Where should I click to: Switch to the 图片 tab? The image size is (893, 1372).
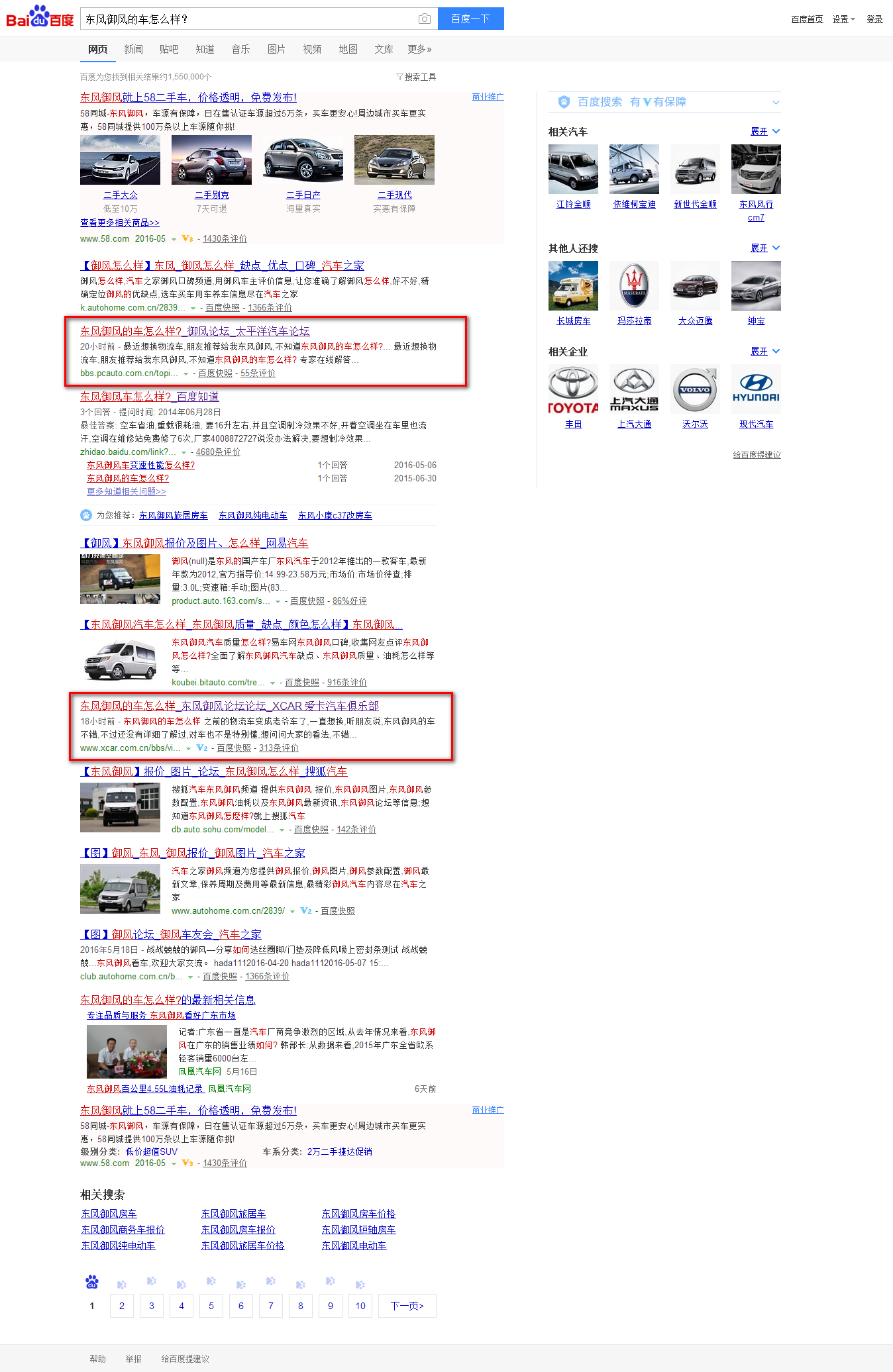point(276,50)
